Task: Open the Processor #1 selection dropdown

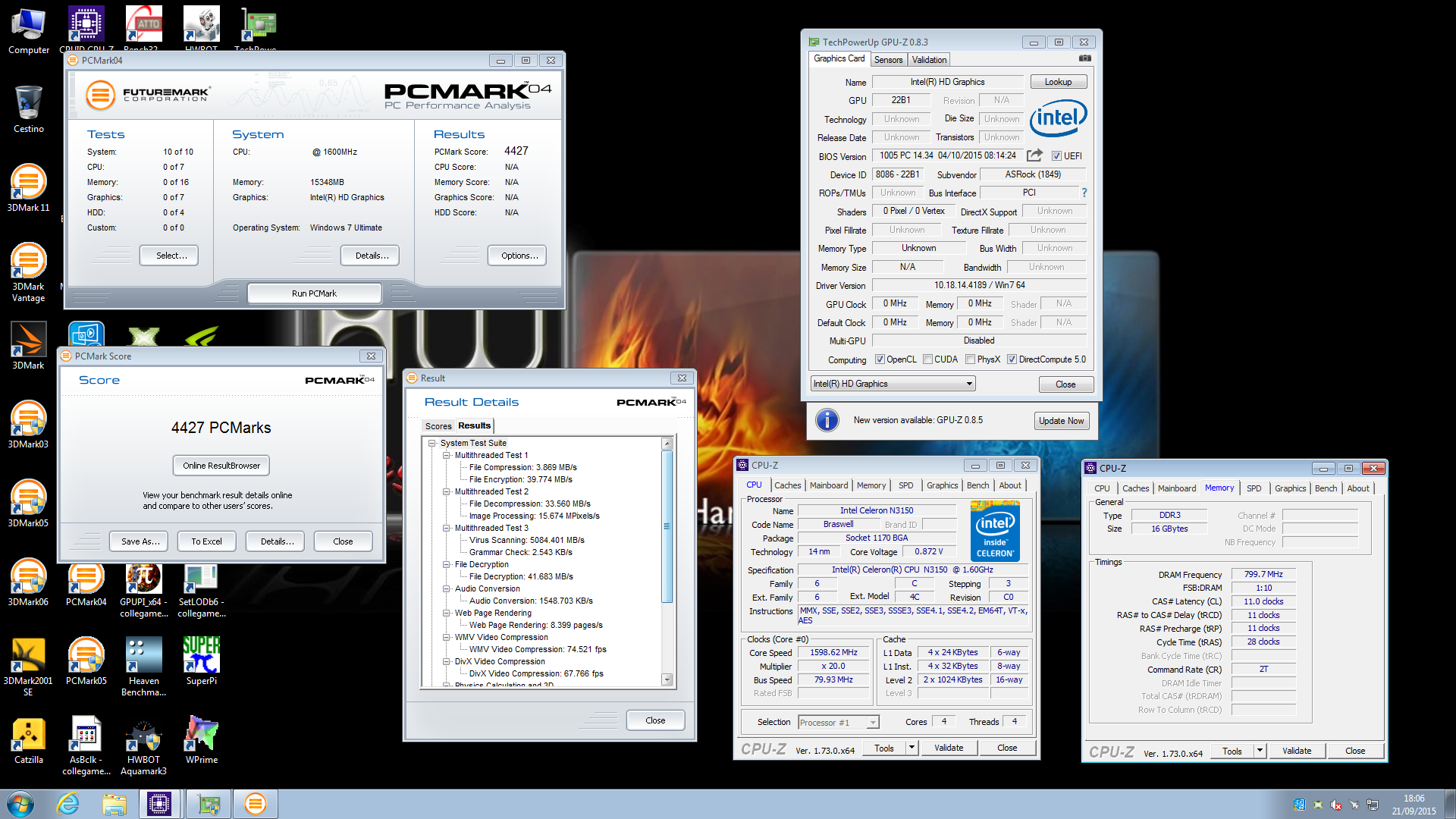Action: pos(839,723)
